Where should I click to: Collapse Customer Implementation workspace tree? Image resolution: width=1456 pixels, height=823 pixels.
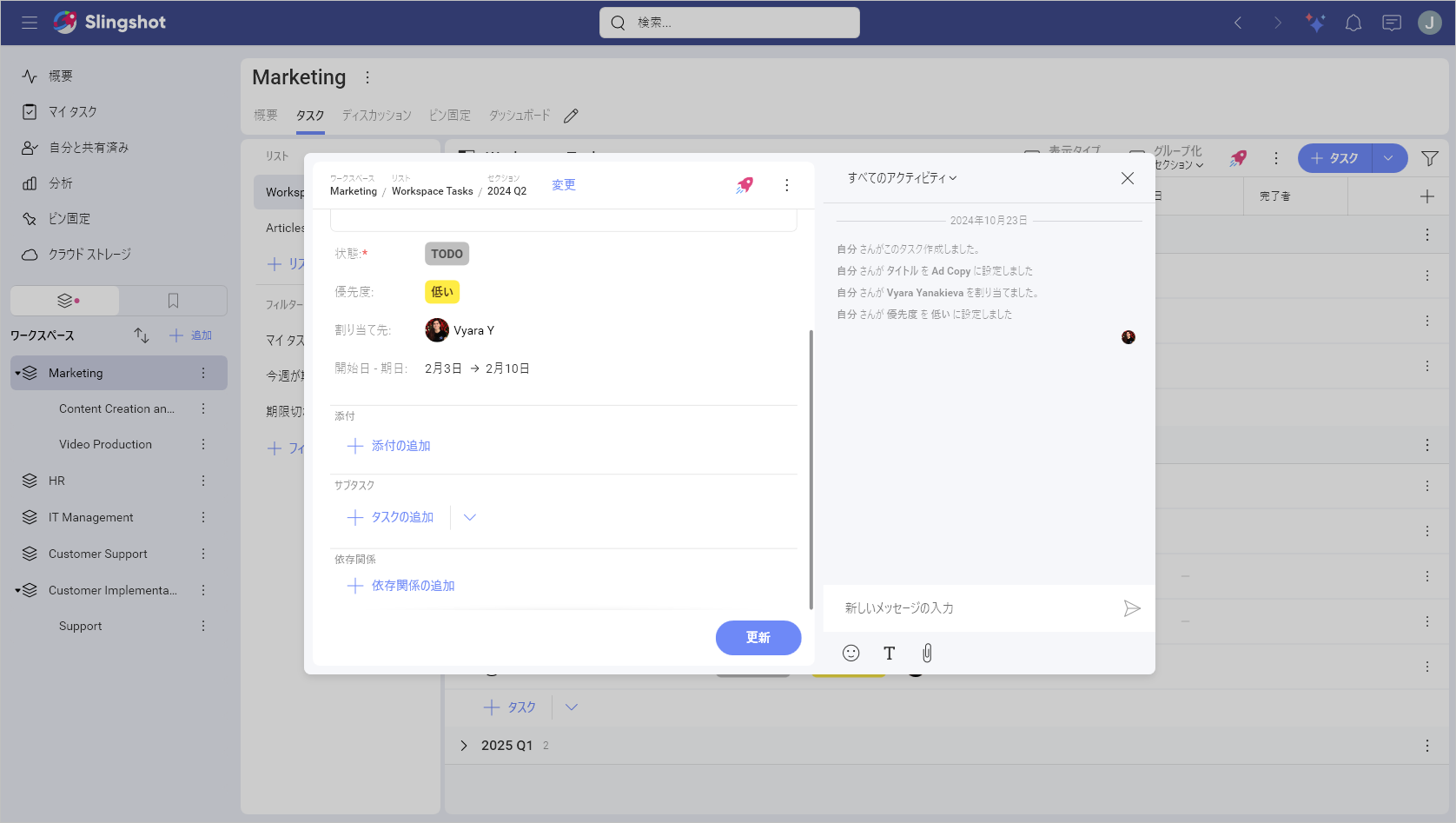click(17, 590)
